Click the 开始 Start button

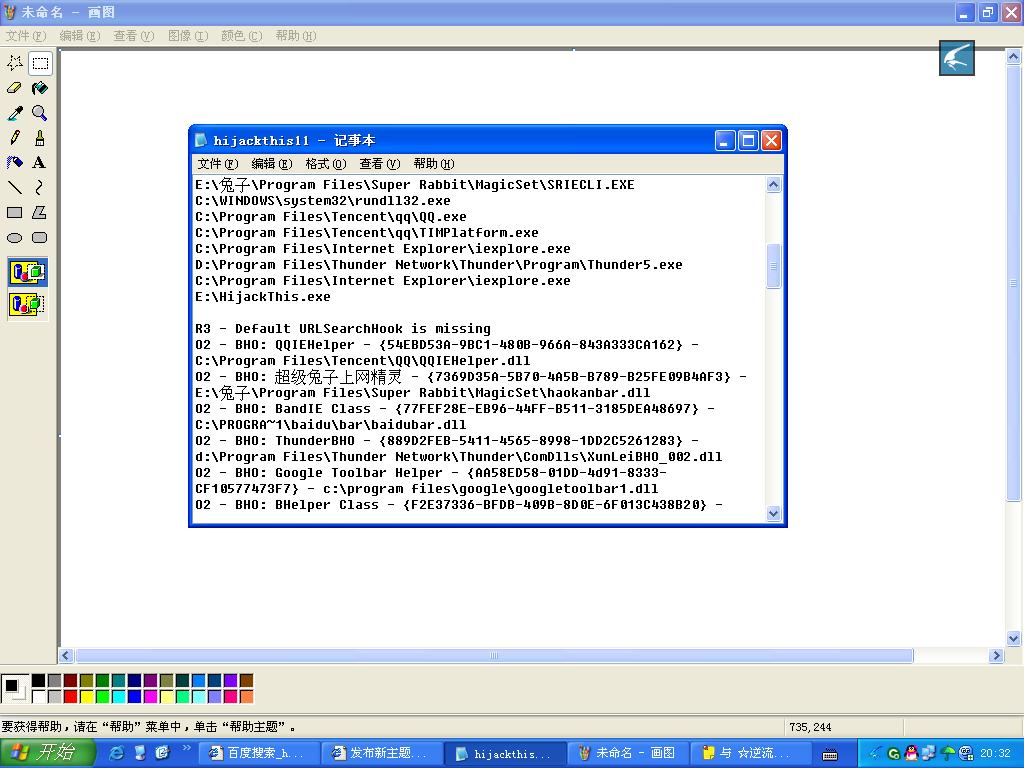[48, 753]
